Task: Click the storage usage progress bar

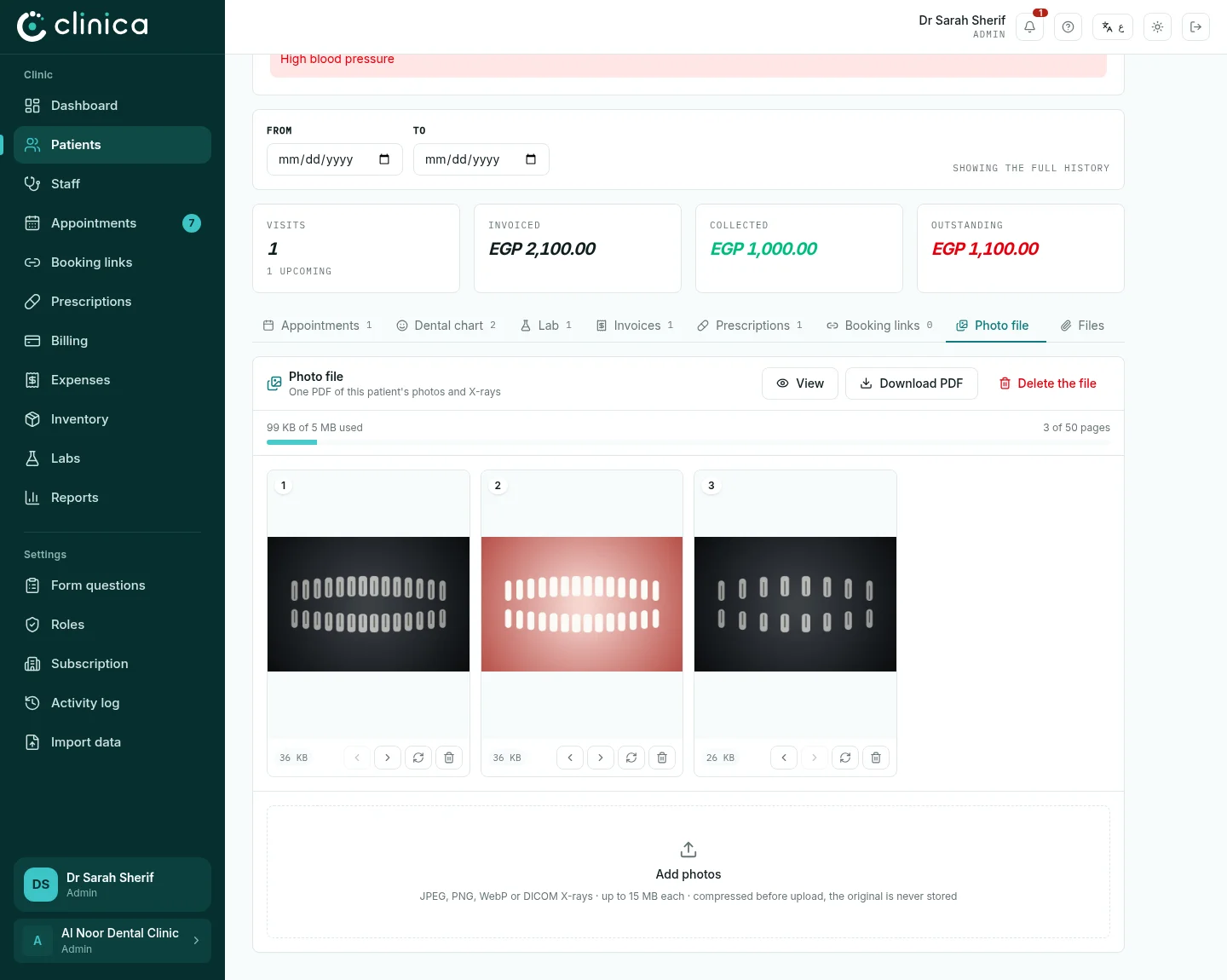Action: point(688,442)
